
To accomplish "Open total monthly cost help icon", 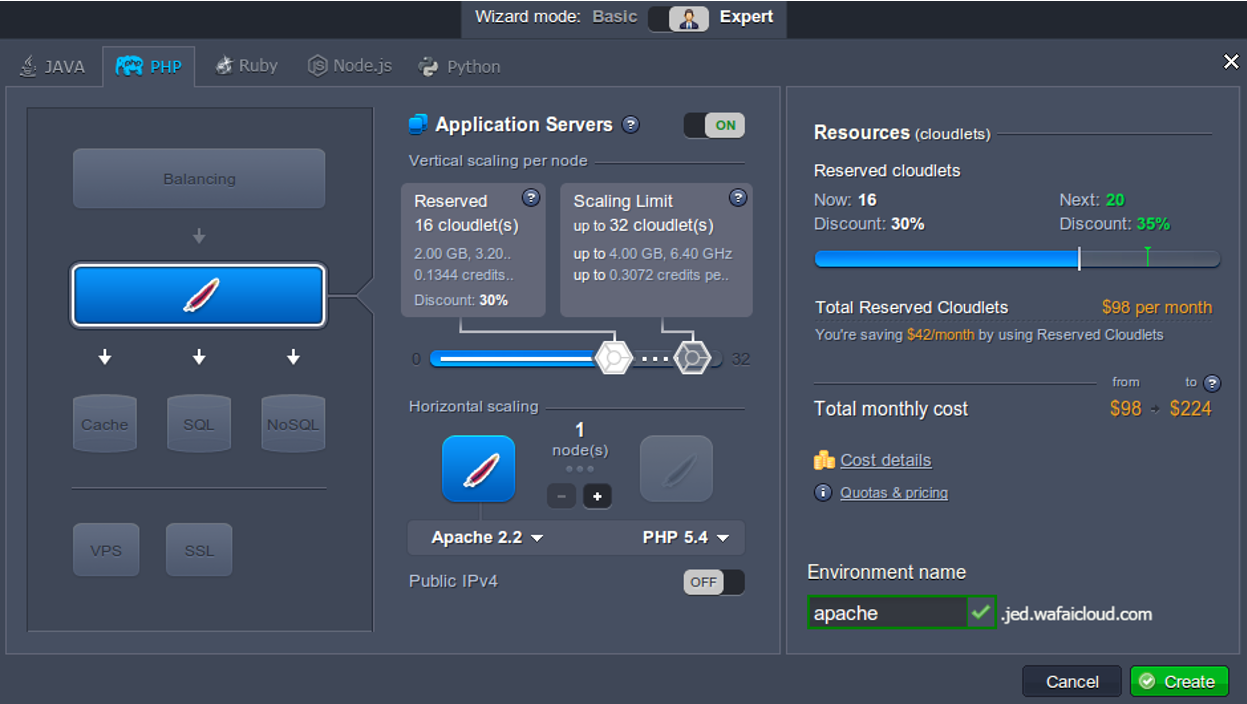I will pyautogui.click(x=1212, y=383).
